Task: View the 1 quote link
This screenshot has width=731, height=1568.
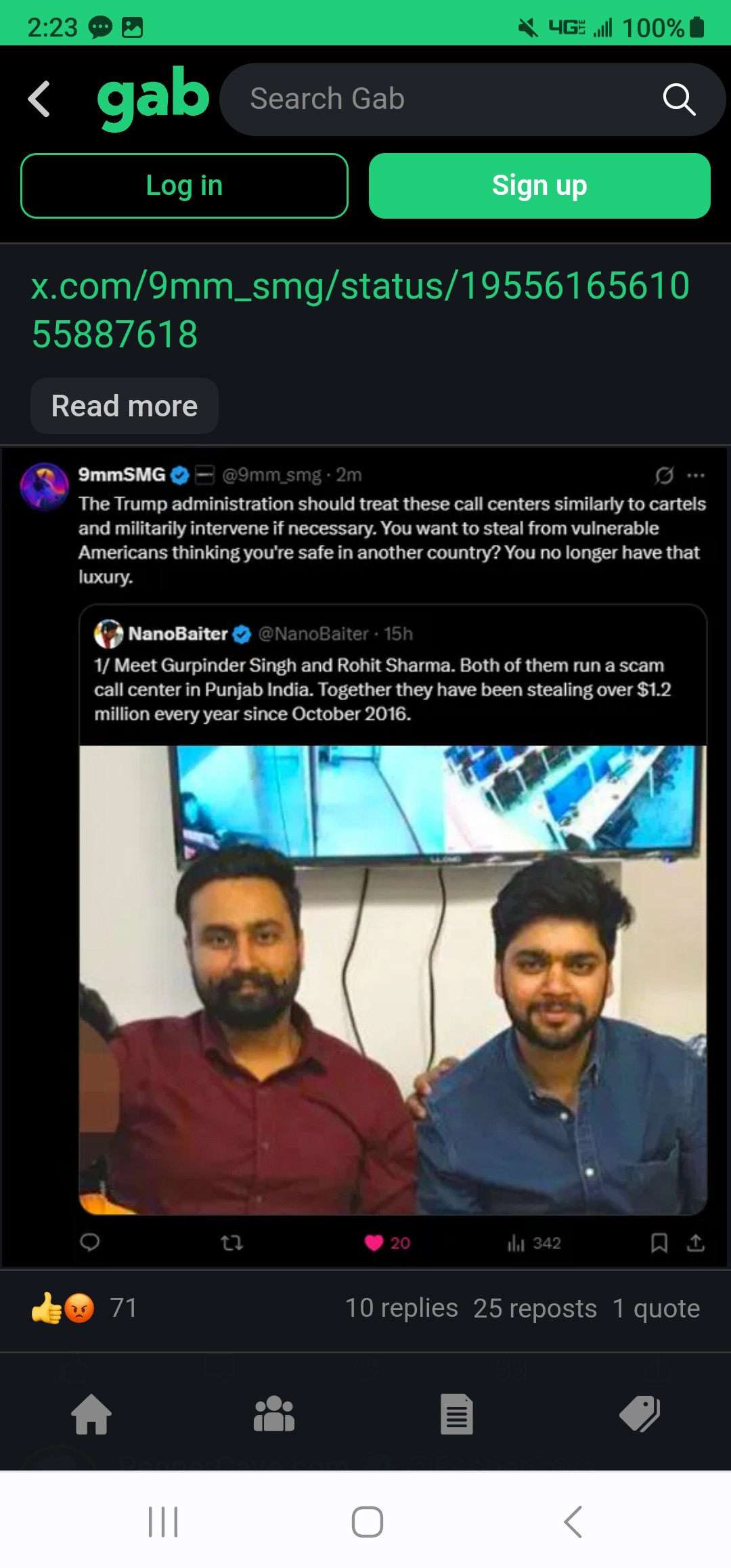Action: [x=656, y=1308]
